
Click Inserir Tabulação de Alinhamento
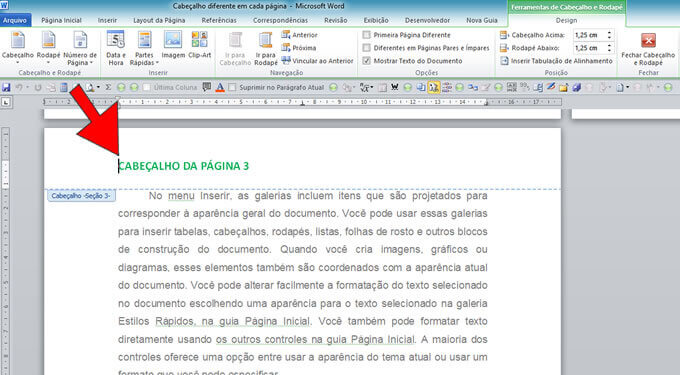556,61
